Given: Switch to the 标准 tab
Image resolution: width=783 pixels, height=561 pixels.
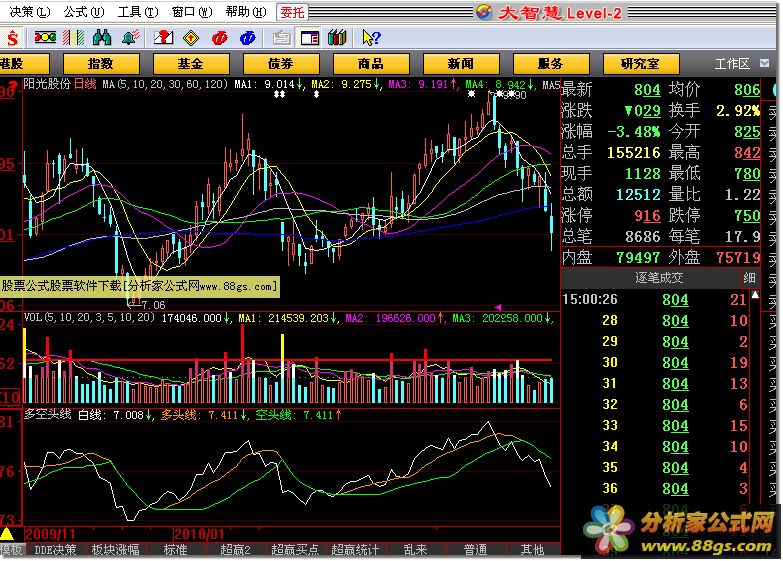Looking at the screenshot, I should (x=175, y=550).
